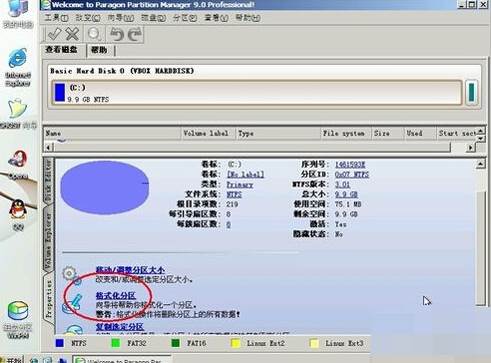Switch to the 帮助 tab

(99, 50)
